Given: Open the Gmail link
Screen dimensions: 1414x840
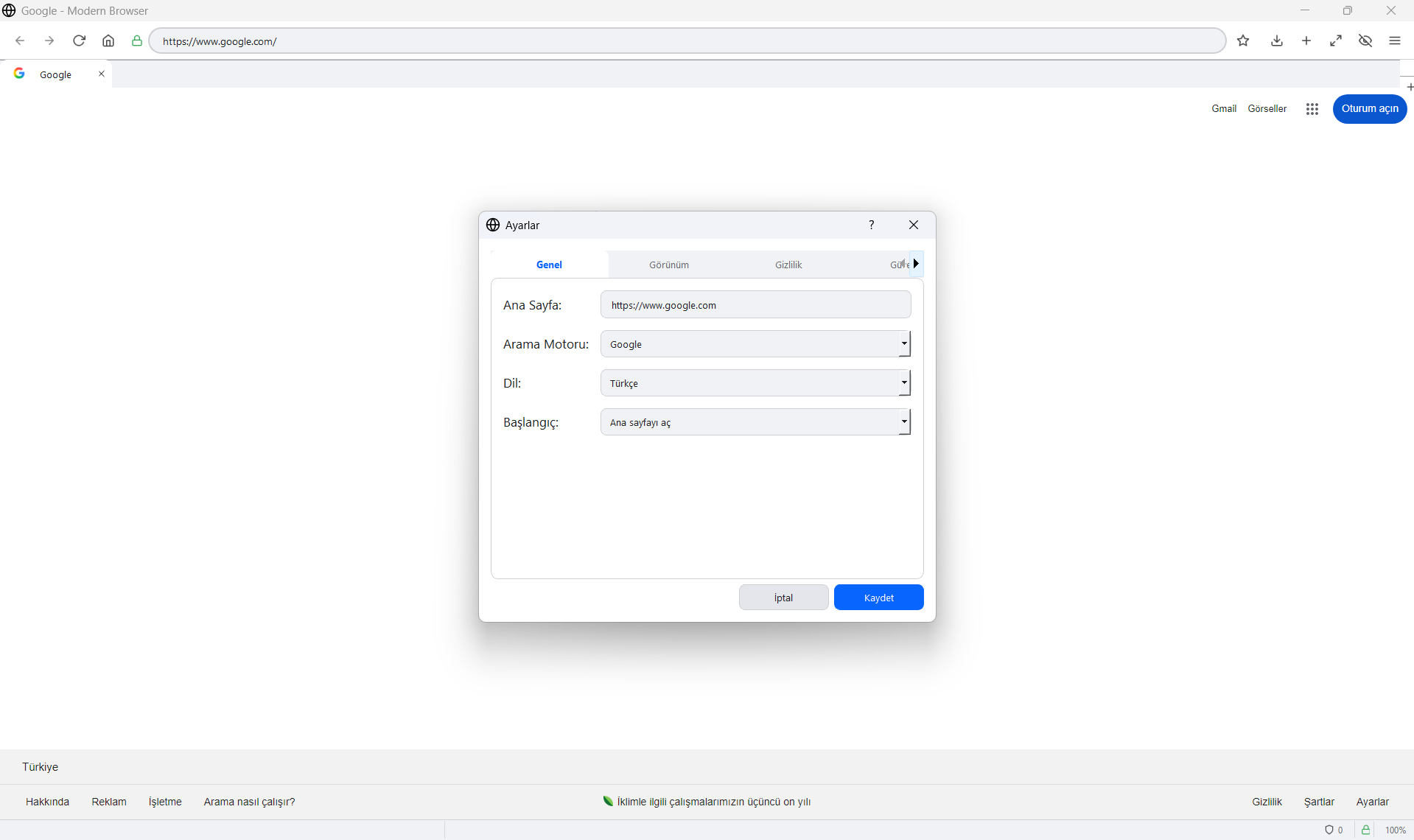Looking at the screenshot, I should pyautogui.click(x=1223, y=108).
